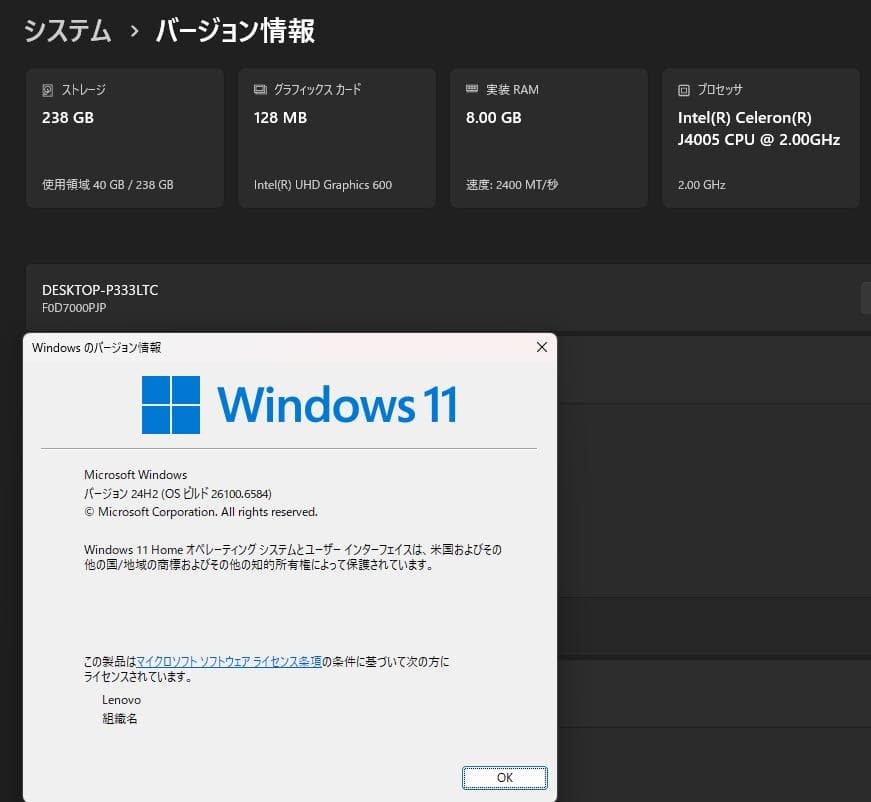The image size is (871, 802).
Task: Click the memory chip icon on the 実装RAM card
Action: pyautogui.click(x=473, y=89)
